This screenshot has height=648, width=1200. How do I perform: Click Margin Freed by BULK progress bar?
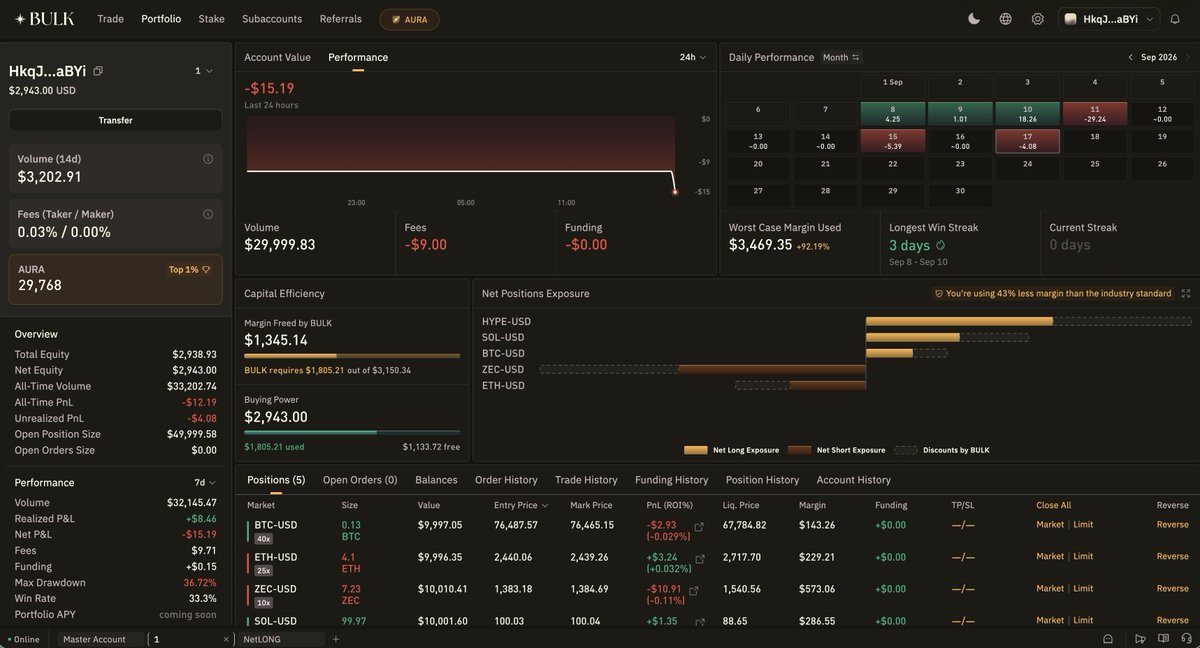pyautogui.click(x=352, y=356)
